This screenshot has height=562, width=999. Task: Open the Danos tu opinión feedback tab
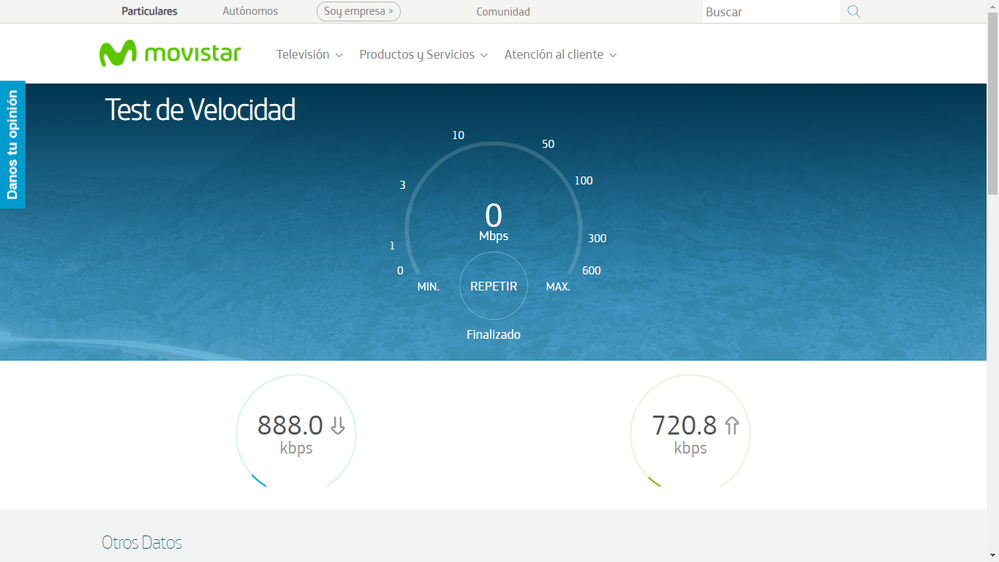12,145
